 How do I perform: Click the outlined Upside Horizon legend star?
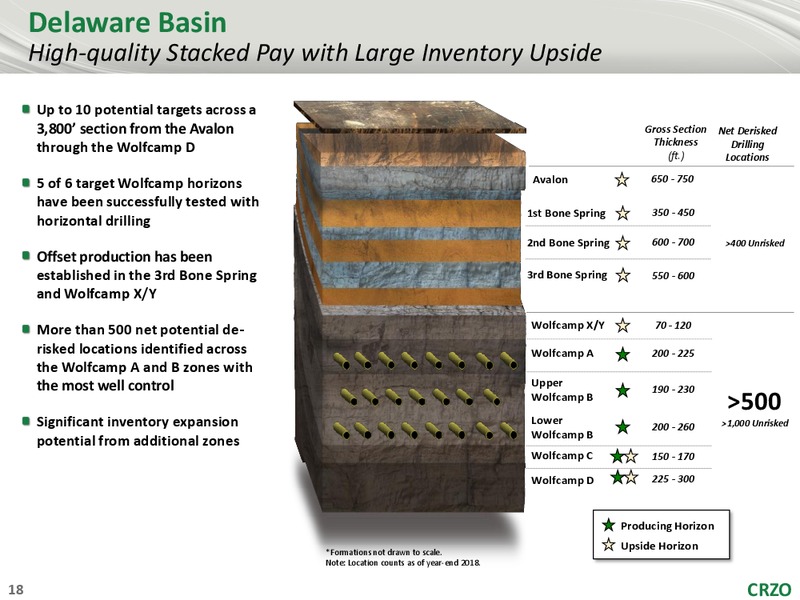click(x=608, y=545)
